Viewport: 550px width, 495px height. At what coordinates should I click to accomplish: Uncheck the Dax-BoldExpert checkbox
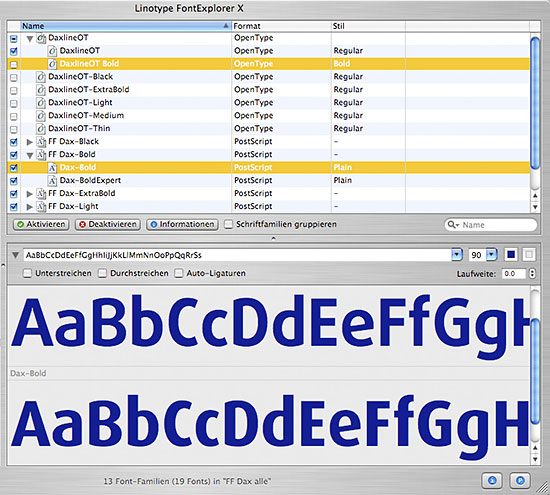[14, 181]
